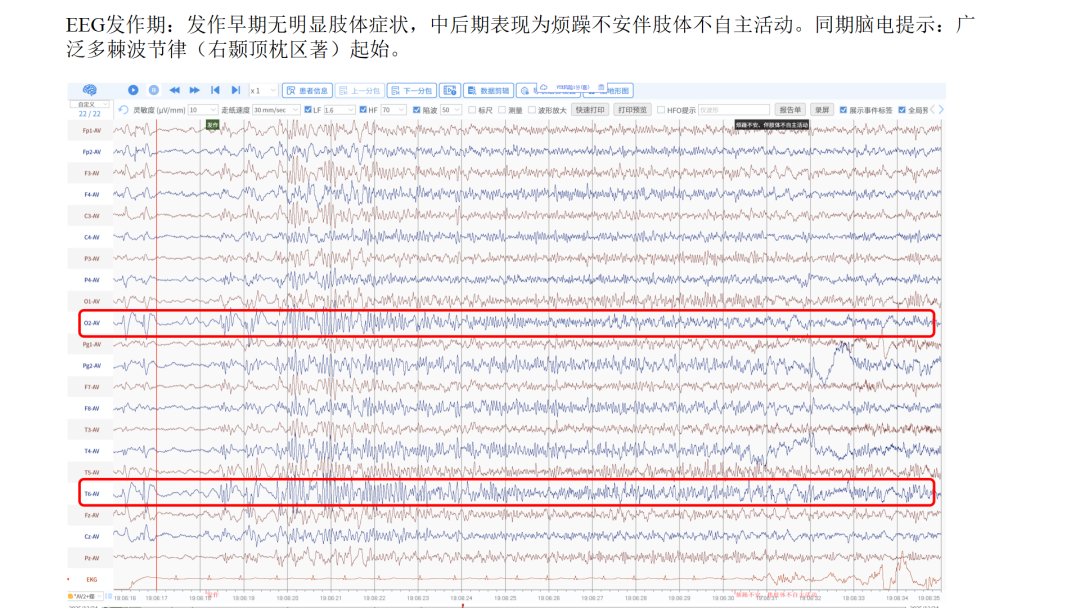Open the x1 playback speed dropdown
1080x608 pixels.
(263, 90)
